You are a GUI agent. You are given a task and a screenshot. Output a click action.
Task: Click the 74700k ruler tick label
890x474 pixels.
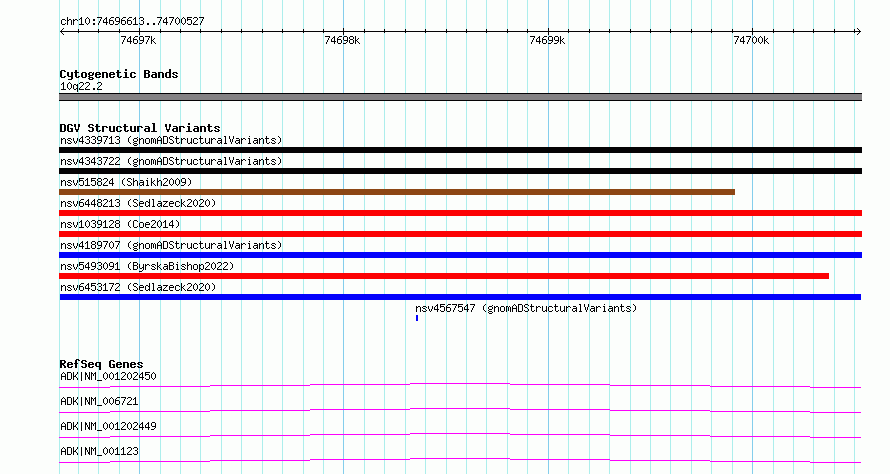[x=752, y=40]
